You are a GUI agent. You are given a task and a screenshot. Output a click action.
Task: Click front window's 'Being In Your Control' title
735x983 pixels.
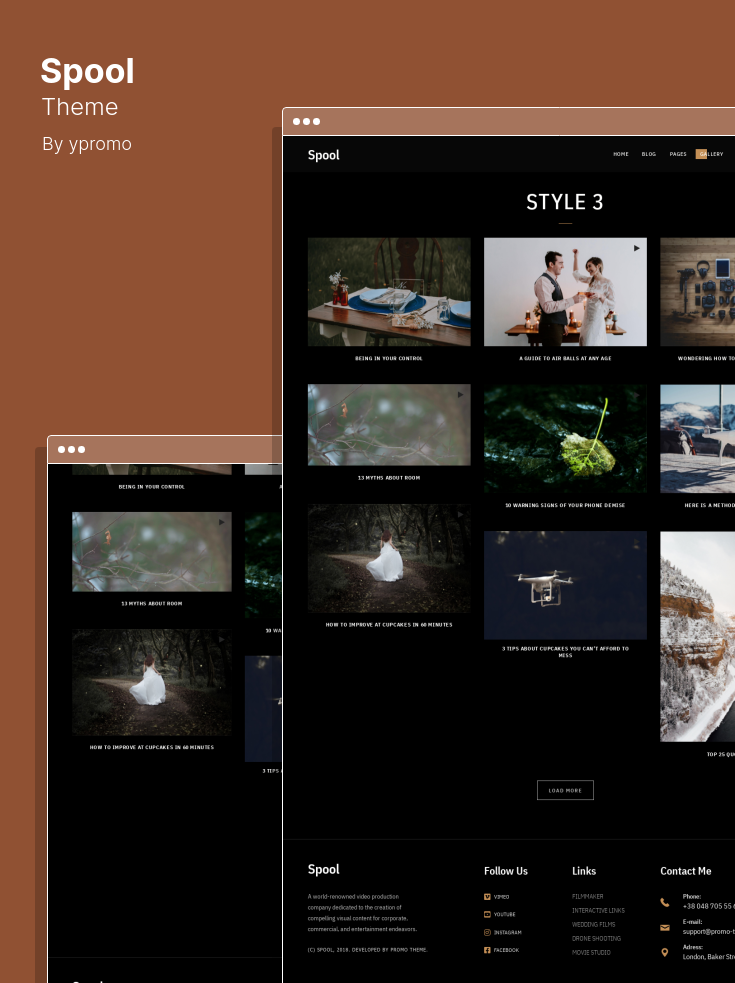[389, 359]
